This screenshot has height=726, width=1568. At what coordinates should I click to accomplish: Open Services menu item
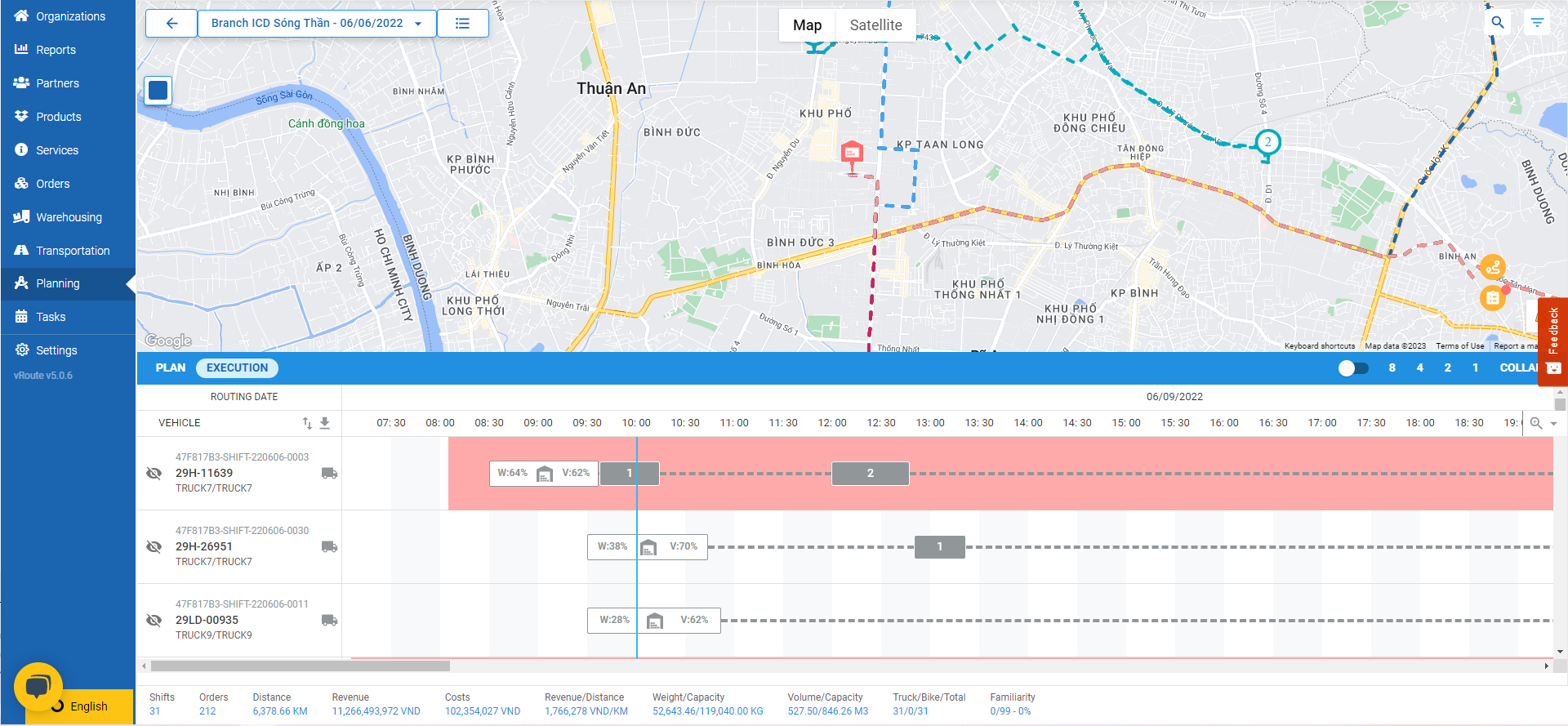coord(68,150)
